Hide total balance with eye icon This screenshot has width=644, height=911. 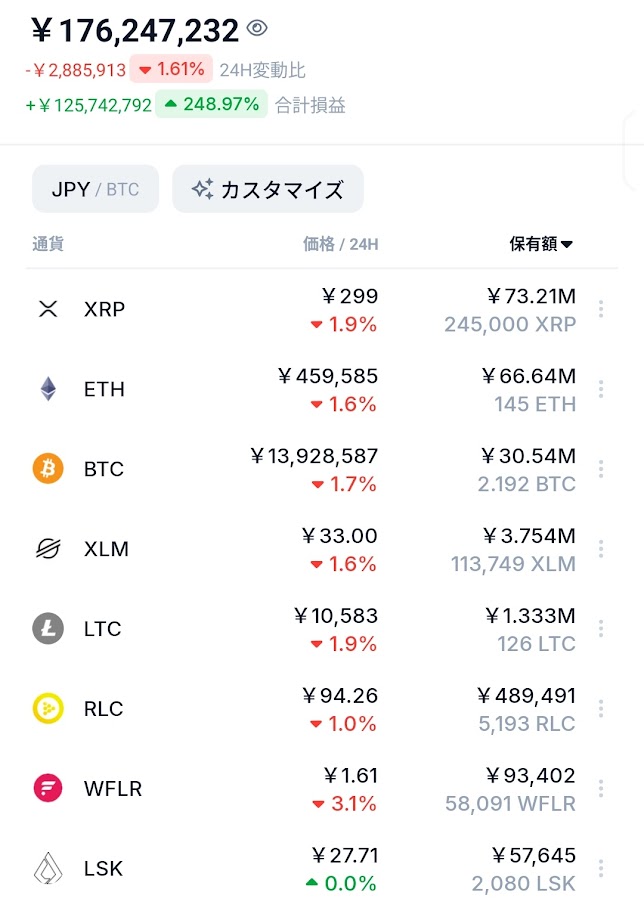pyautogui.click(x=257, y=29)
